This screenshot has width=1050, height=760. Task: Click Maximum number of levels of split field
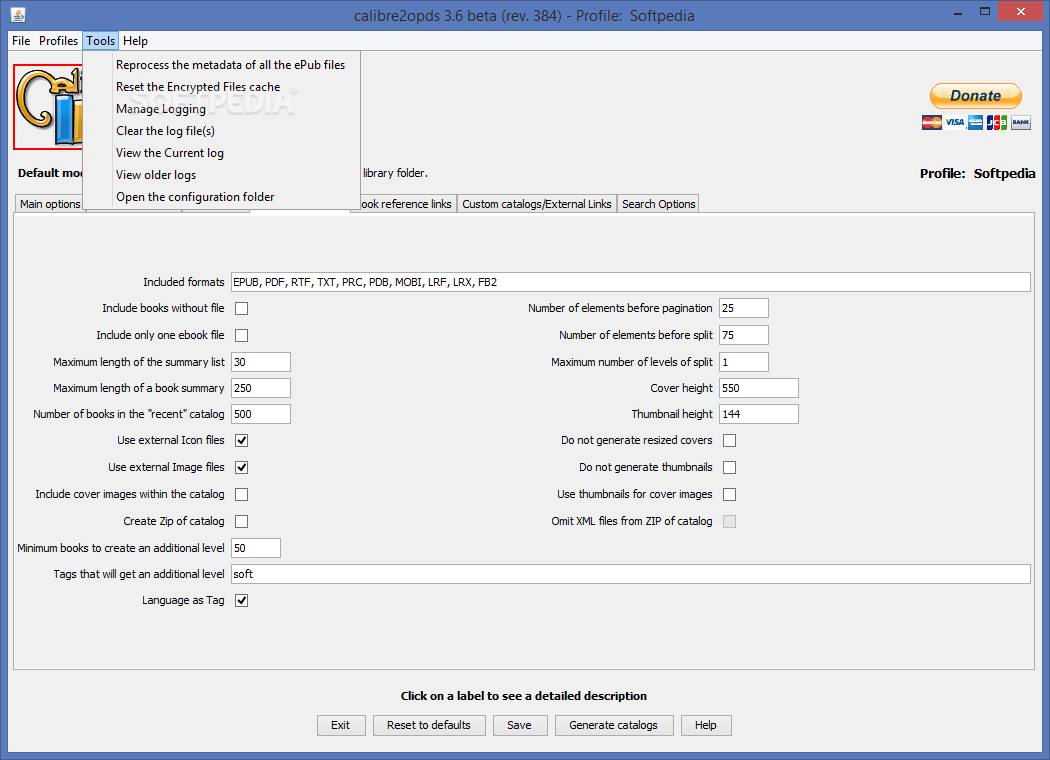(743, 362)
